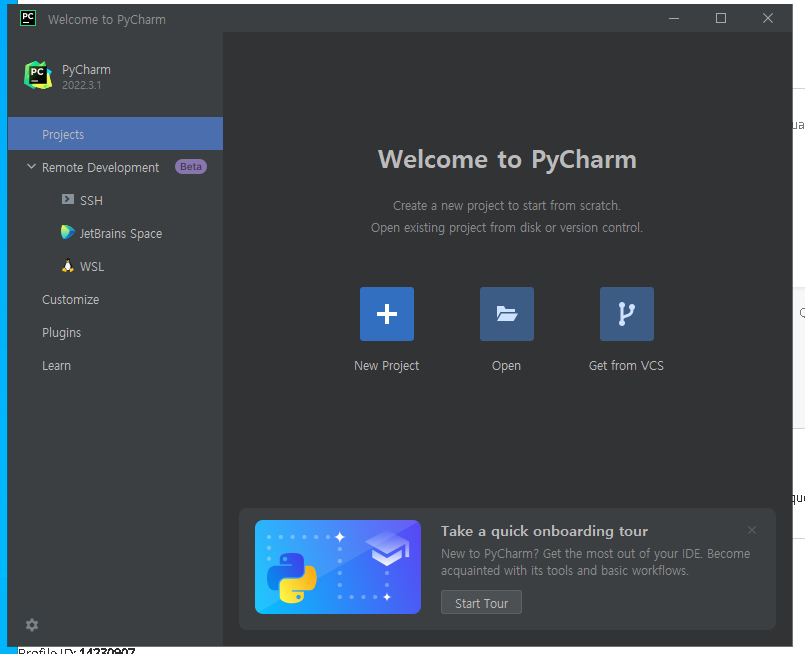Select the Projects tab

pos(116,133)
